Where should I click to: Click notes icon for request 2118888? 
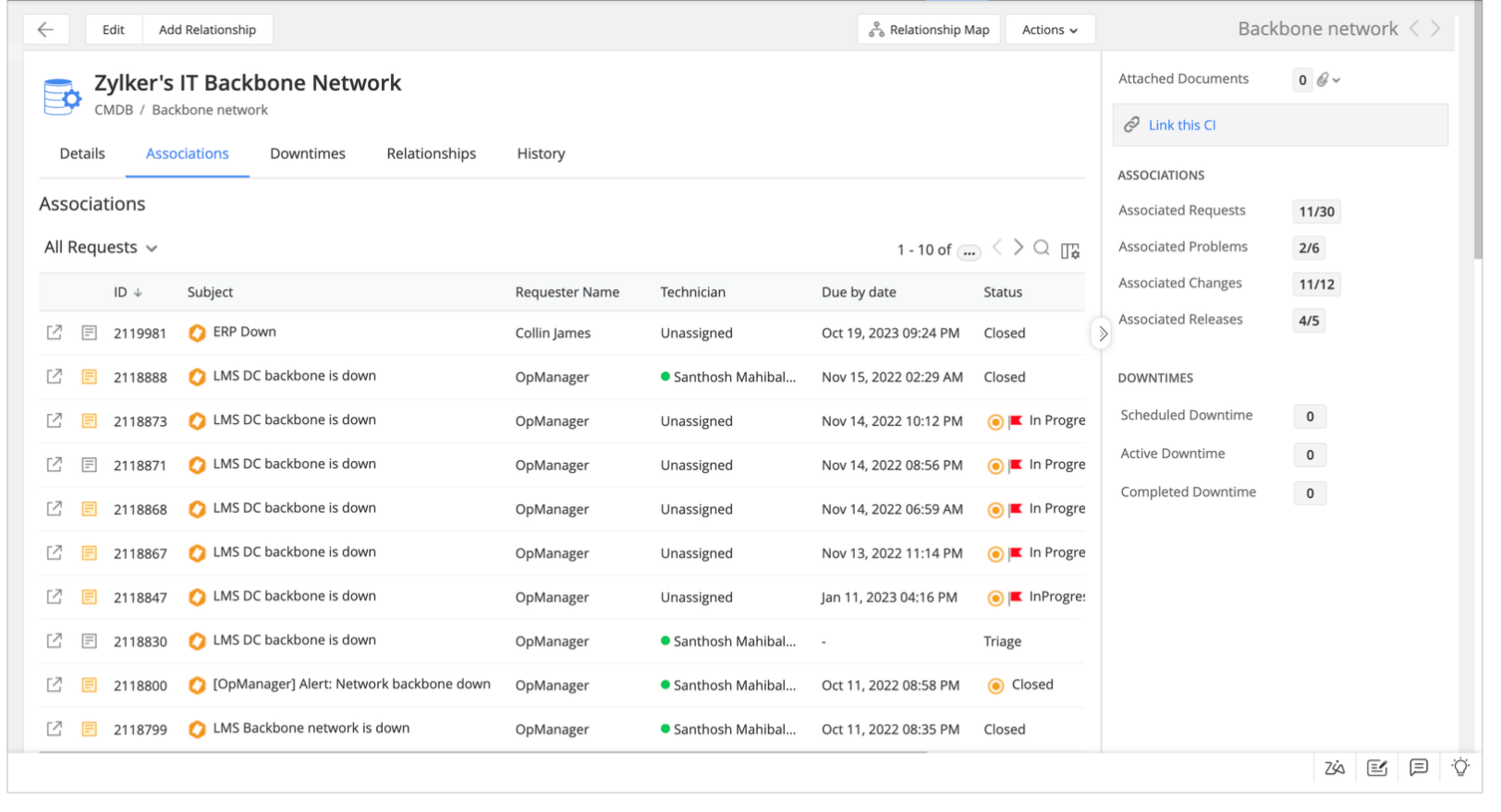[89, 376]
